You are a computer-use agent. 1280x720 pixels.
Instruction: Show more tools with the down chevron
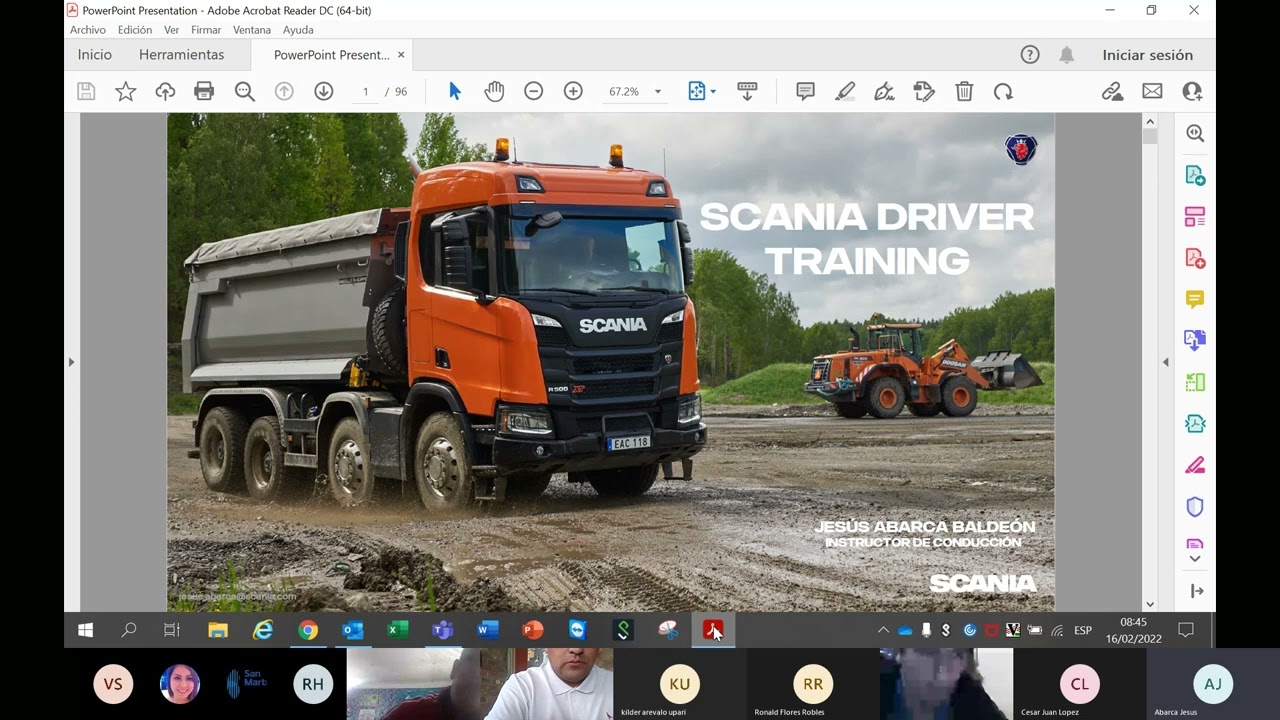pyautogui.click(x=1195, y=558)
